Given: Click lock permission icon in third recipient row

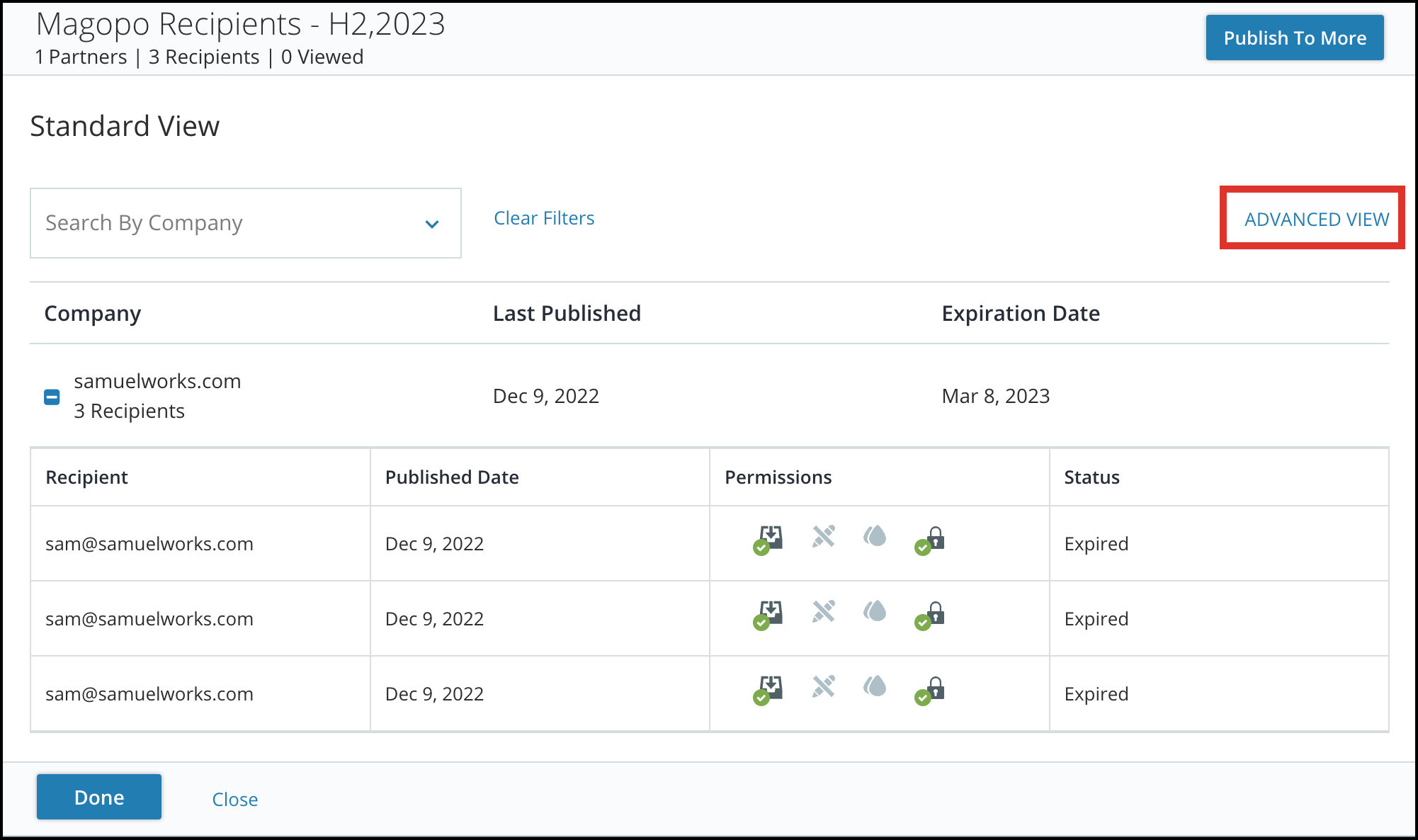Looking at the screenshot, I should [x=930, y=691].
